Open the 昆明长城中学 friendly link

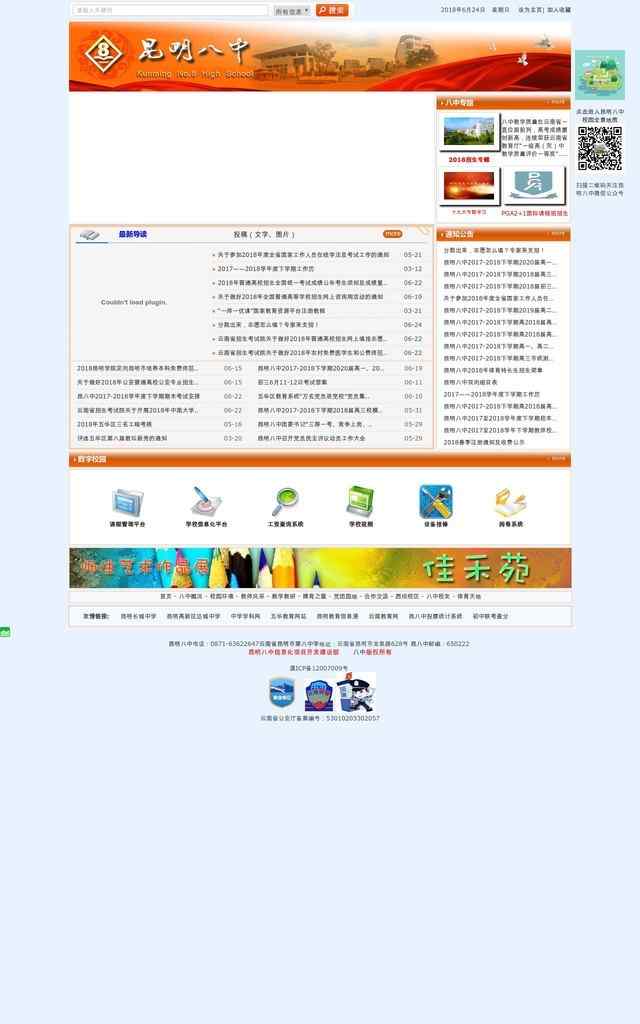pos(138,616)
